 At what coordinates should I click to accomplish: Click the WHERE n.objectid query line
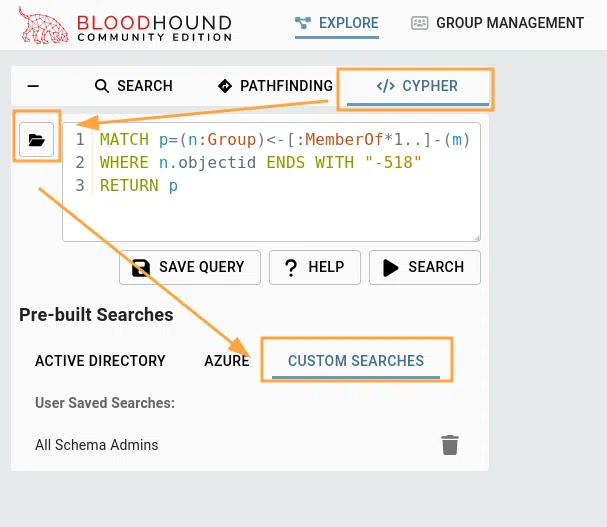(260, 162)
